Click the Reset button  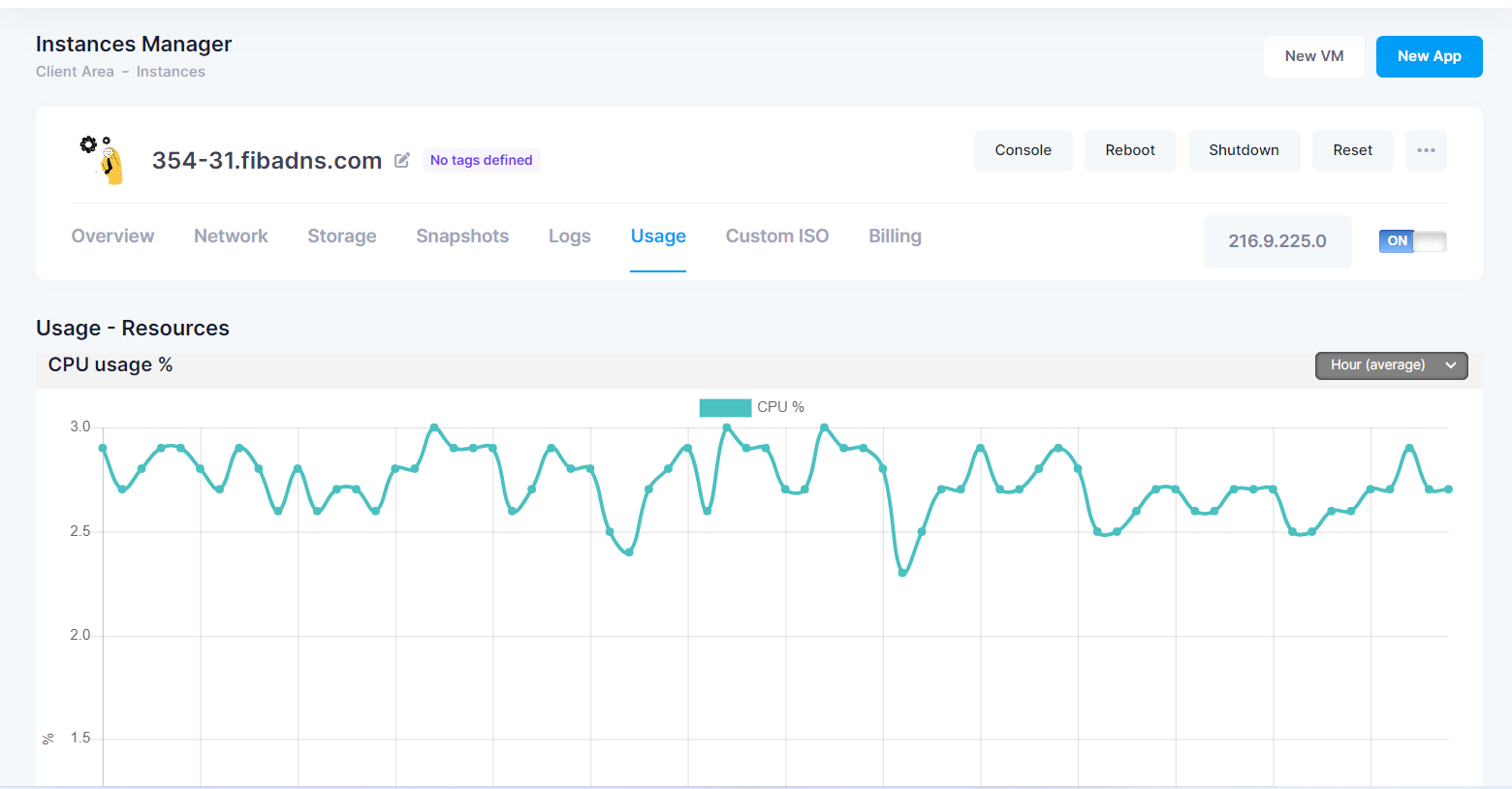tap(1353, 150)
